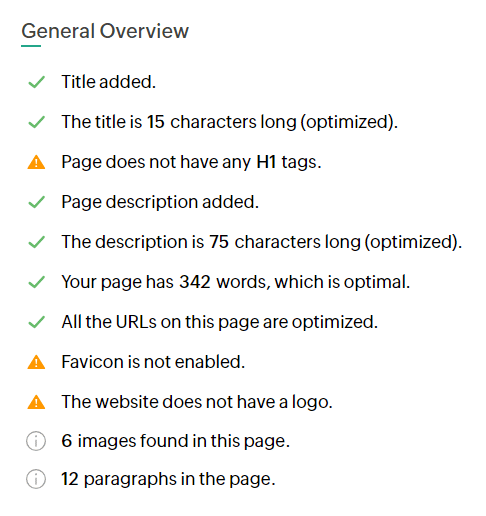Click the green checkmark beside Title added
Viewport: 486px width, 516px height.
pyautogui.click(x=36, y=82)
